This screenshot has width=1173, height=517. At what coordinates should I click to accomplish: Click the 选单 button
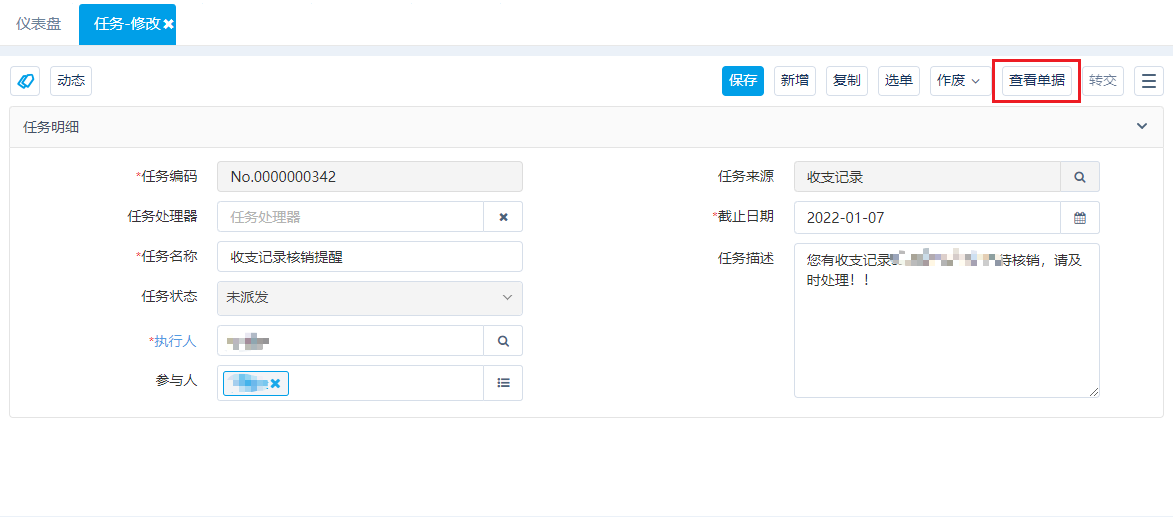(898, 81)
